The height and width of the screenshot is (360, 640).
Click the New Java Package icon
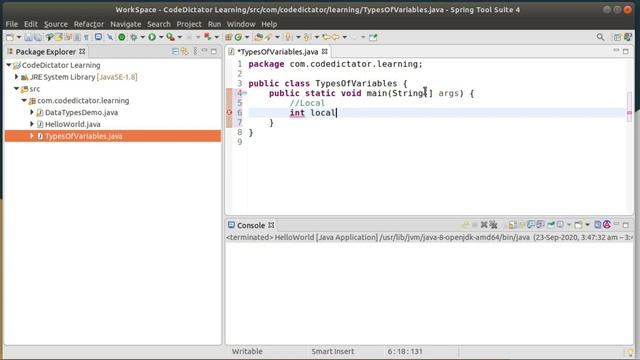tap(228, 37)
